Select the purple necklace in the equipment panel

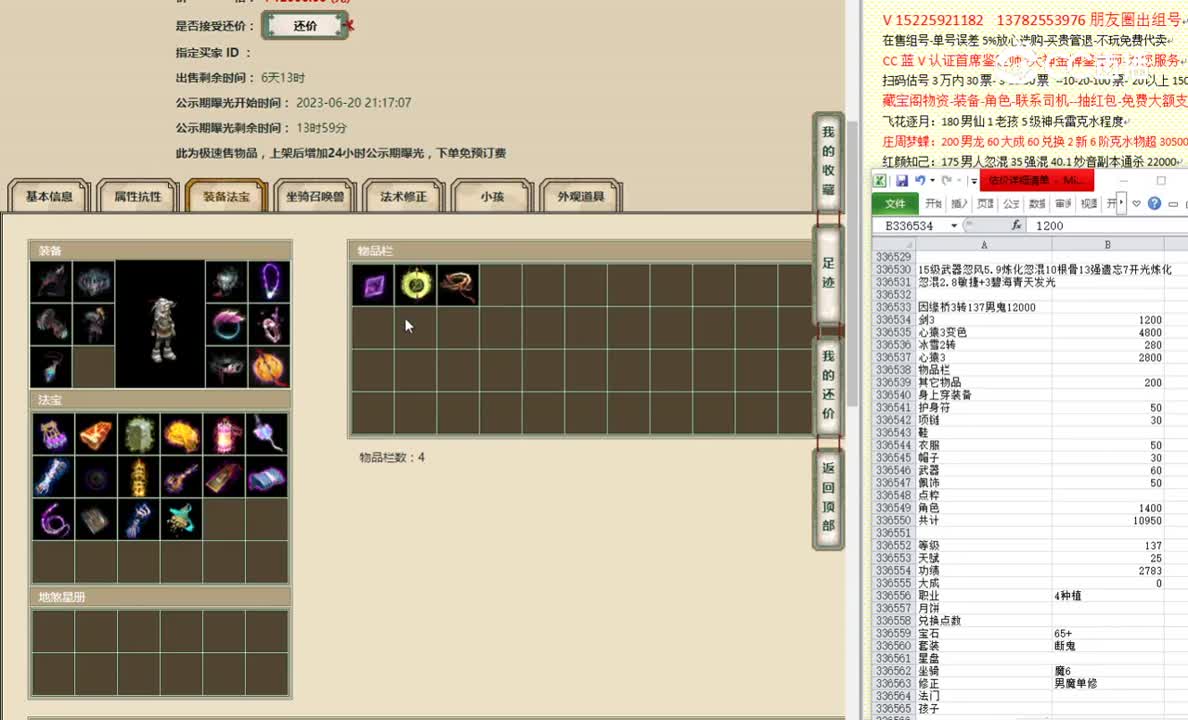[x=269, y=282]
